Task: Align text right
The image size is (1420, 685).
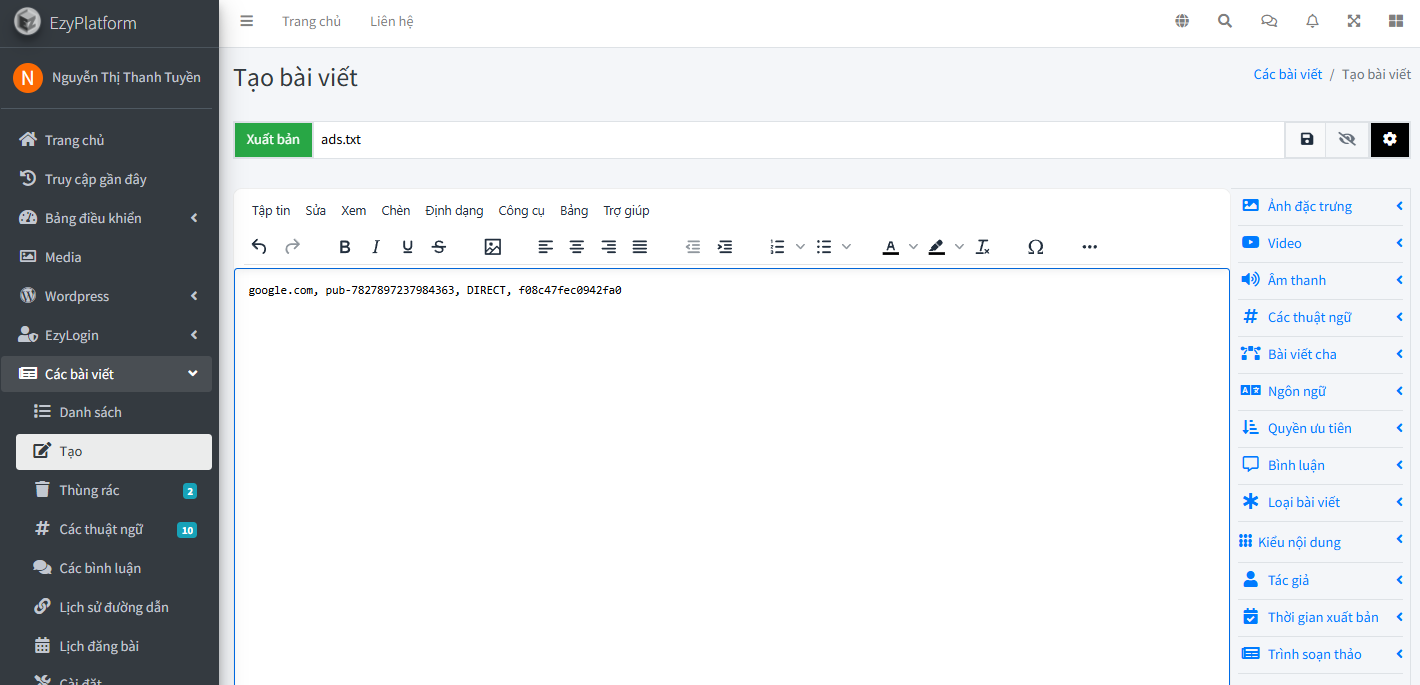Action: [x=608, y=247]
